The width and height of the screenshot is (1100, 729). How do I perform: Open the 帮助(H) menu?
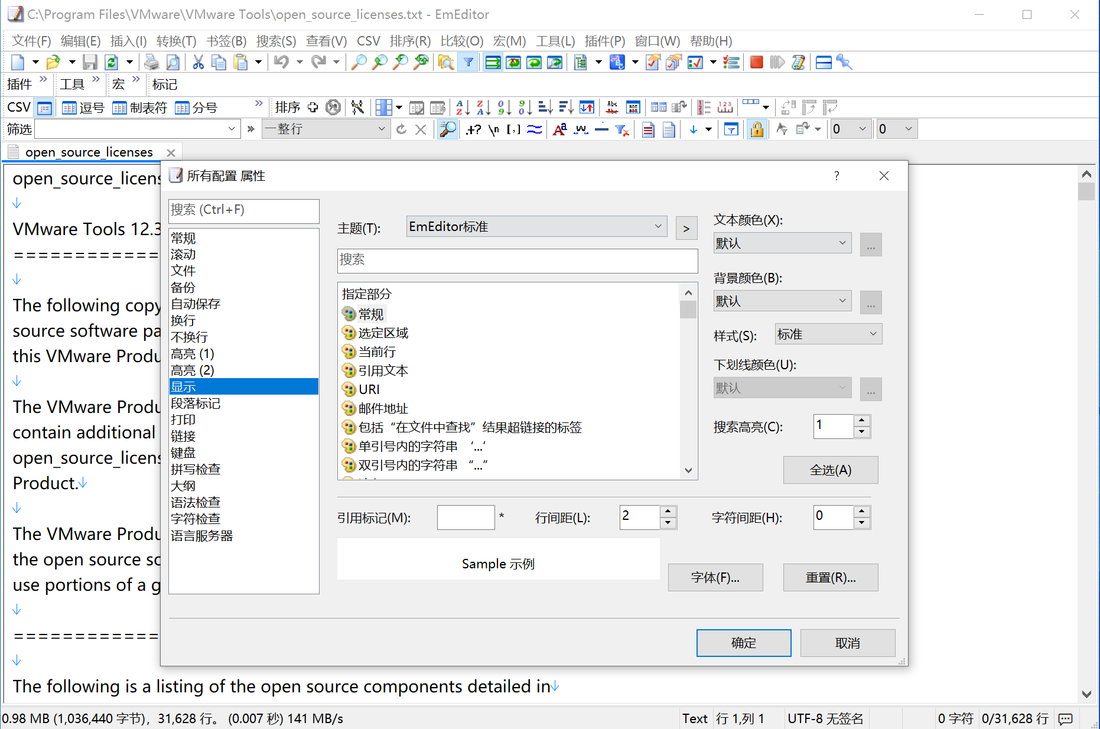[x=711, y=41]
